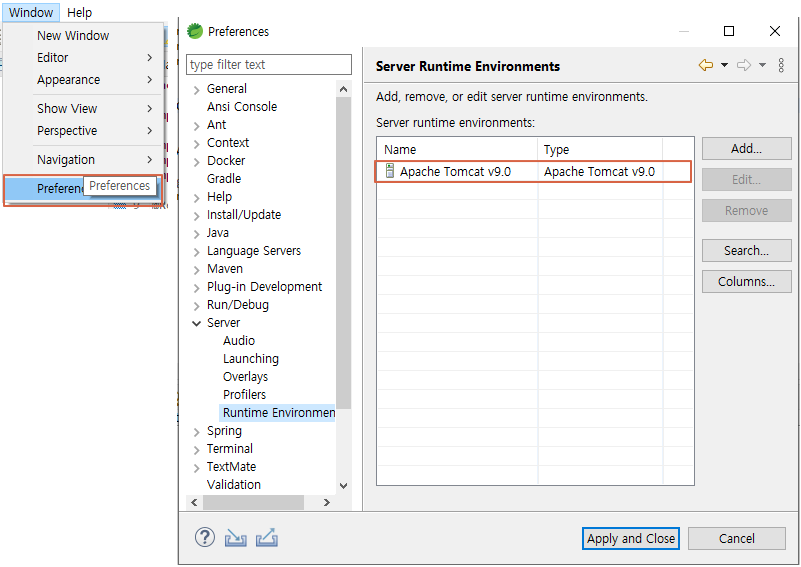
Task: Open the Window menu
Action: (x=31, y=12)
